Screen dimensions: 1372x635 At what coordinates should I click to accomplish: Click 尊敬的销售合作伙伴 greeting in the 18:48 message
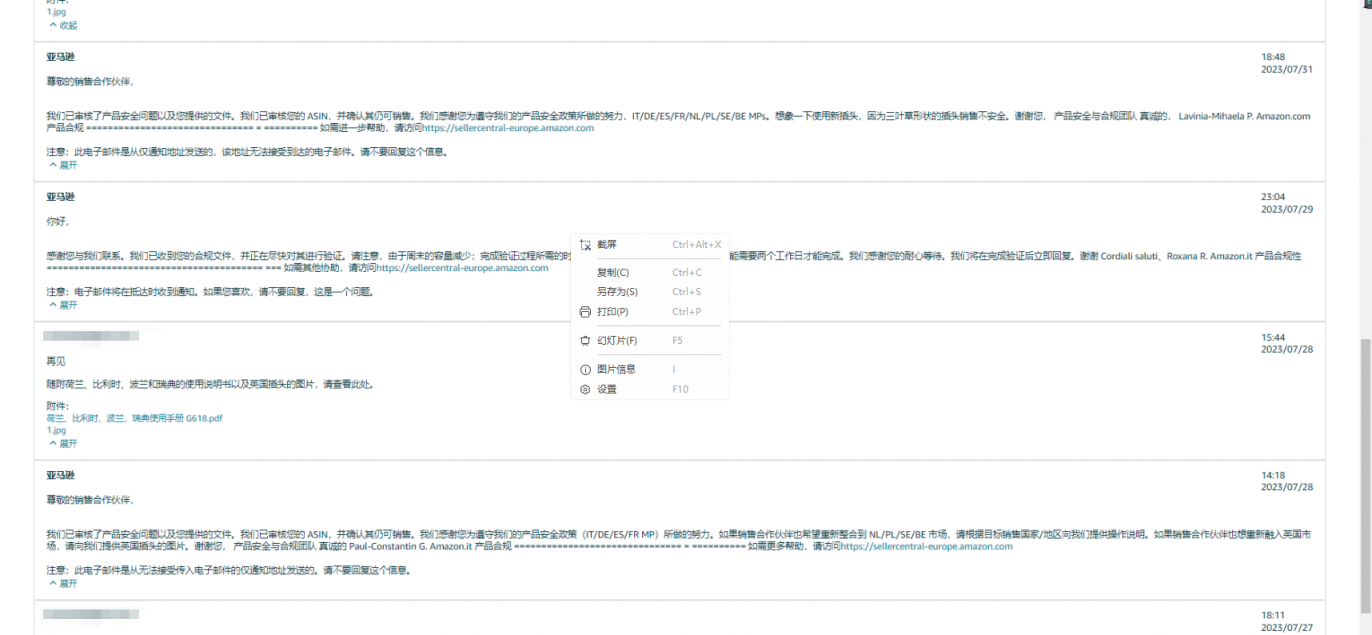(x=90, y=81)
